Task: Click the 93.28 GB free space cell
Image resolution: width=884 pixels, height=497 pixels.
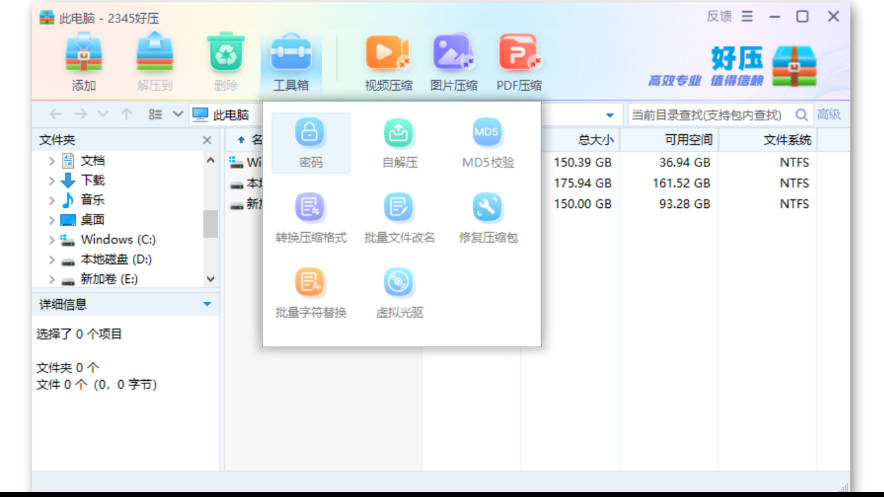Action: point(684,204)
